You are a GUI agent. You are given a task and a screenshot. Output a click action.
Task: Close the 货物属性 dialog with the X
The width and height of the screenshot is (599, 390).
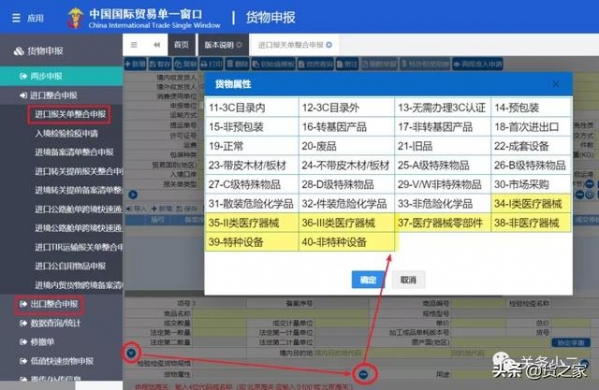pos(556,84)
